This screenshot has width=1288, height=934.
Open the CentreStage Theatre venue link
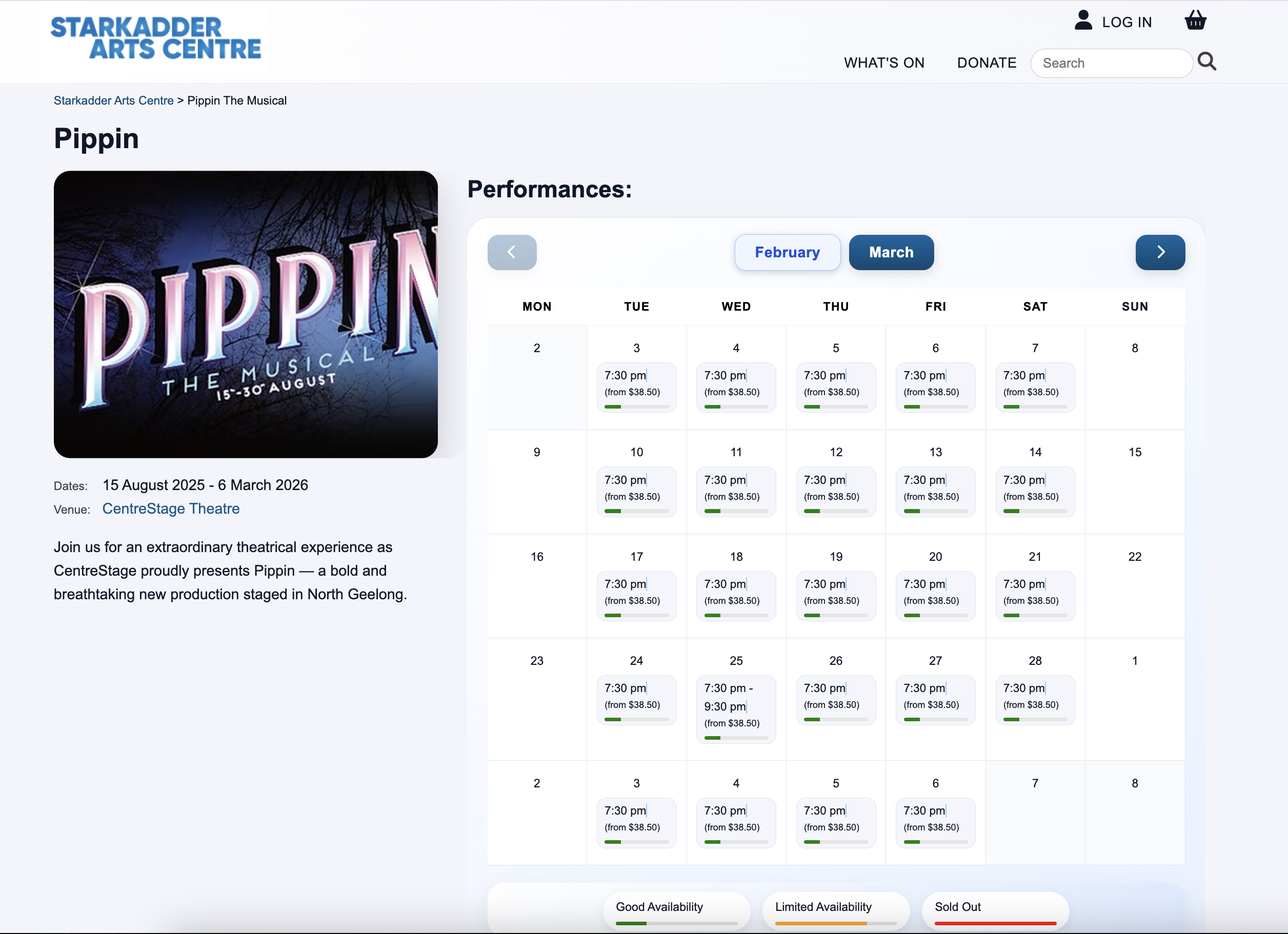tap(171, 509)
